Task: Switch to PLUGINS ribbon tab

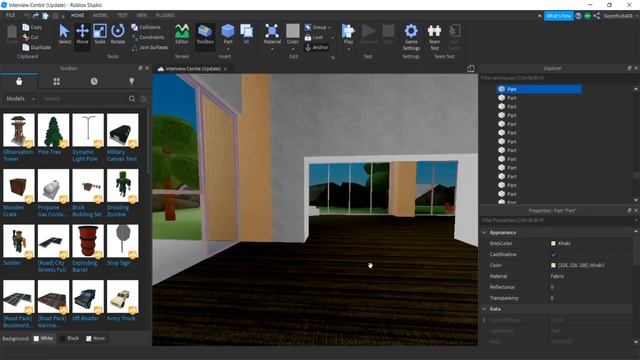Action: point(165,15)
